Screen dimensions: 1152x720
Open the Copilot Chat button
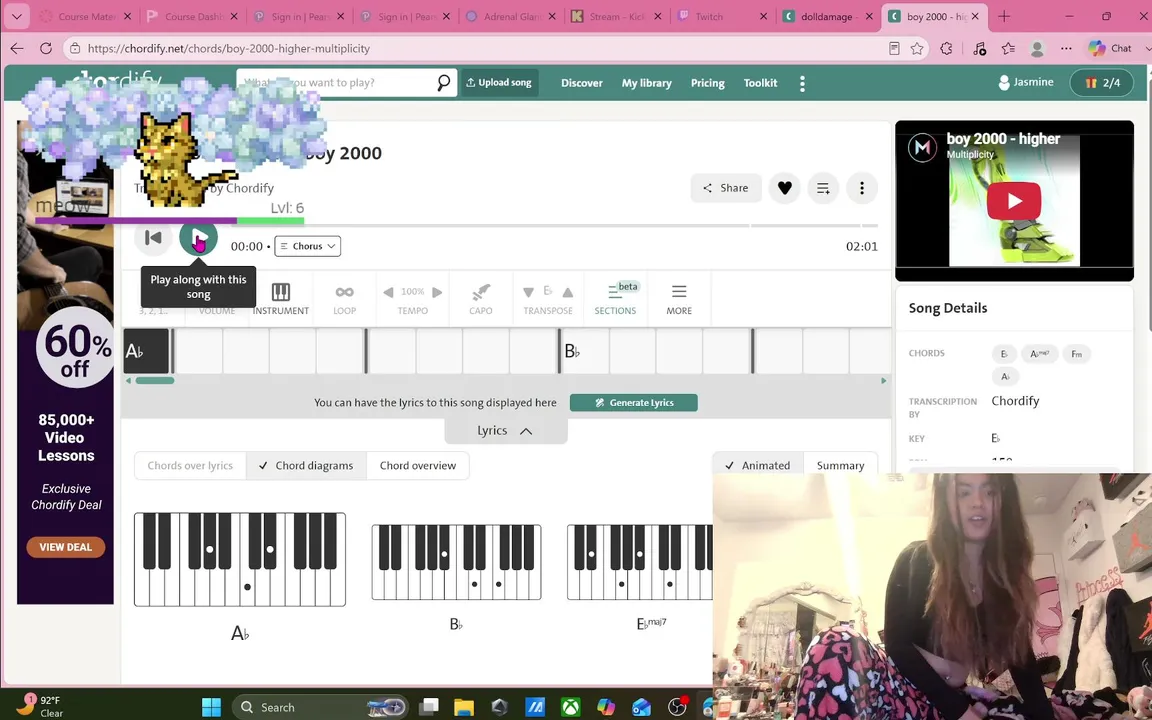pos(1110,48)
